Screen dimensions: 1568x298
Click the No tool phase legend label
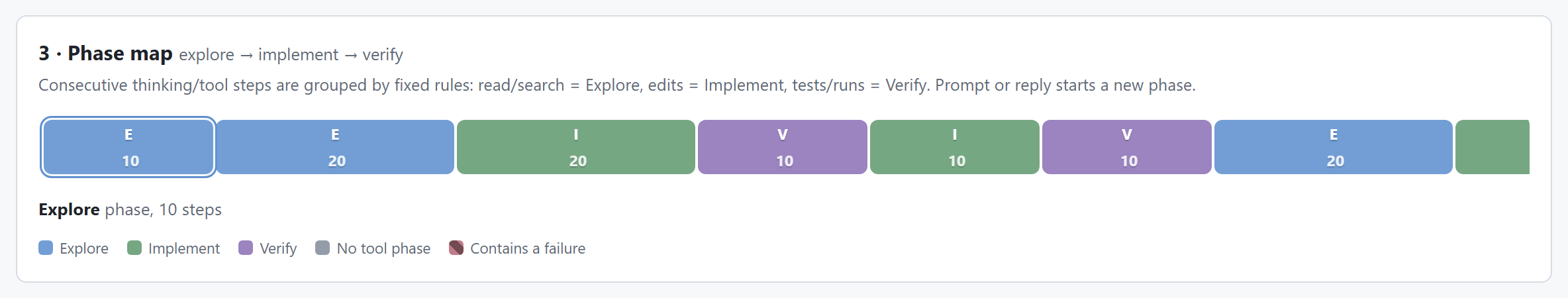click(x=383, y=248)
